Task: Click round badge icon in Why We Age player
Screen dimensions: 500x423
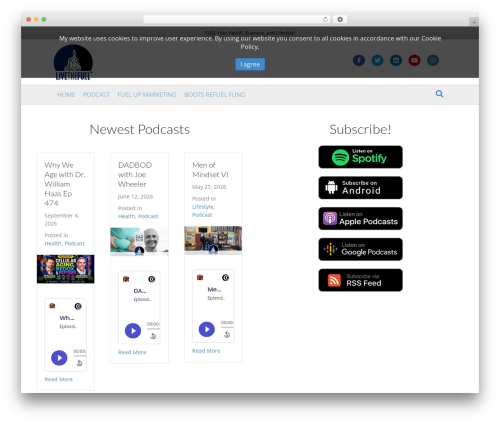Action: [x=78, y=306]
